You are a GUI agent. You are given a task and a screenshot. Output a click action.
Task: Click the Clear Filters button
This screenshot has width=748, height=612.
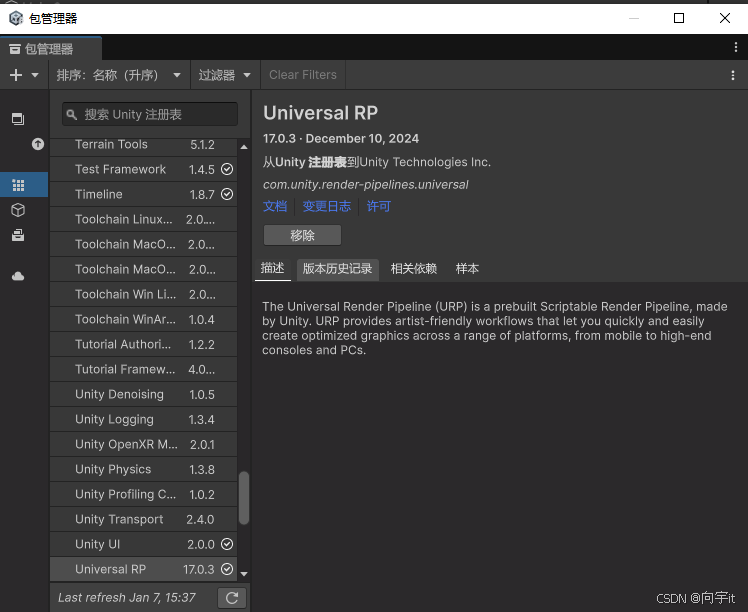(303, 75)
